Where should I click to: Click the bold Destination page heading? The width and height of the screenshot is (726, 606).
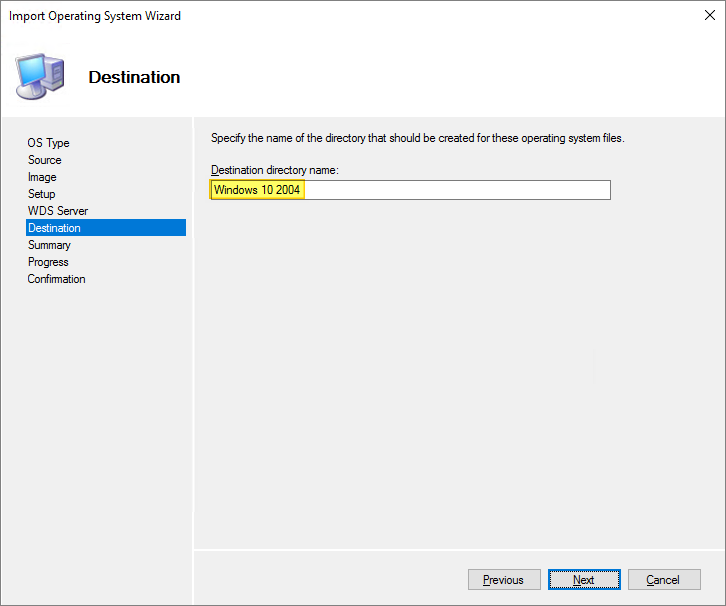pyautogui.click(x=134, y=77)
